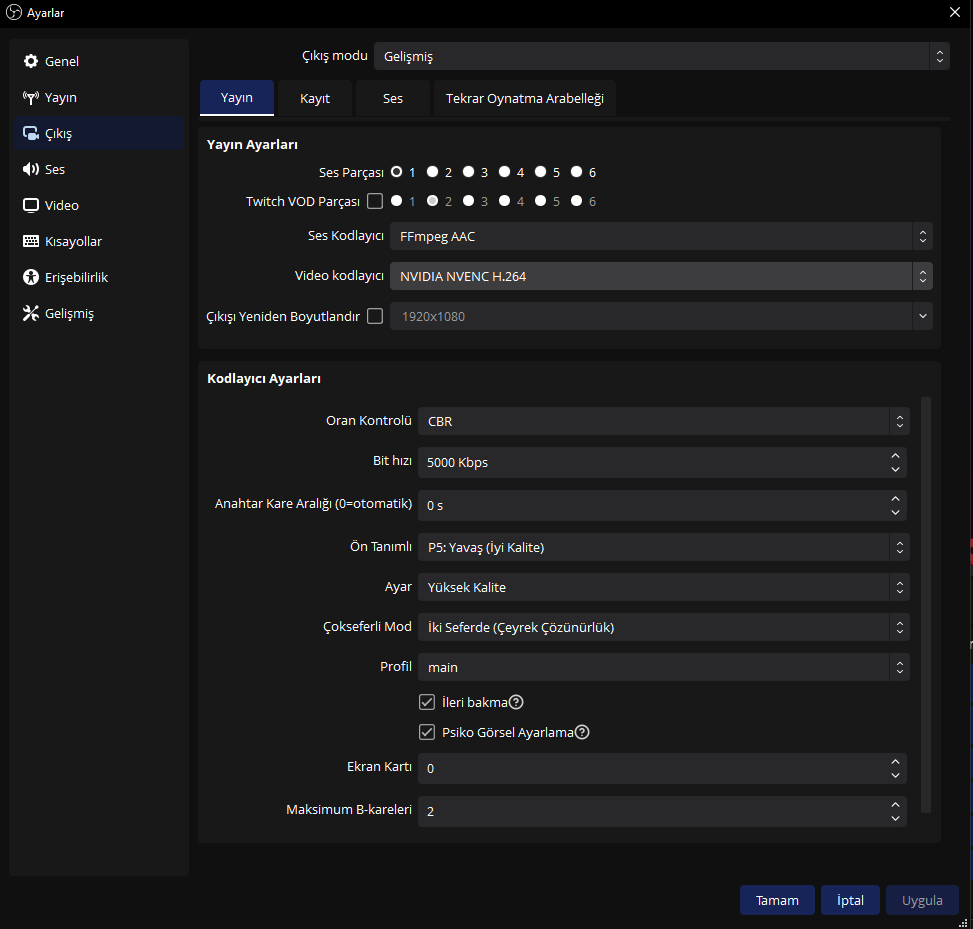
Task: Open the 1920x1080 resolution dropdown
Action: click(661, 316)
